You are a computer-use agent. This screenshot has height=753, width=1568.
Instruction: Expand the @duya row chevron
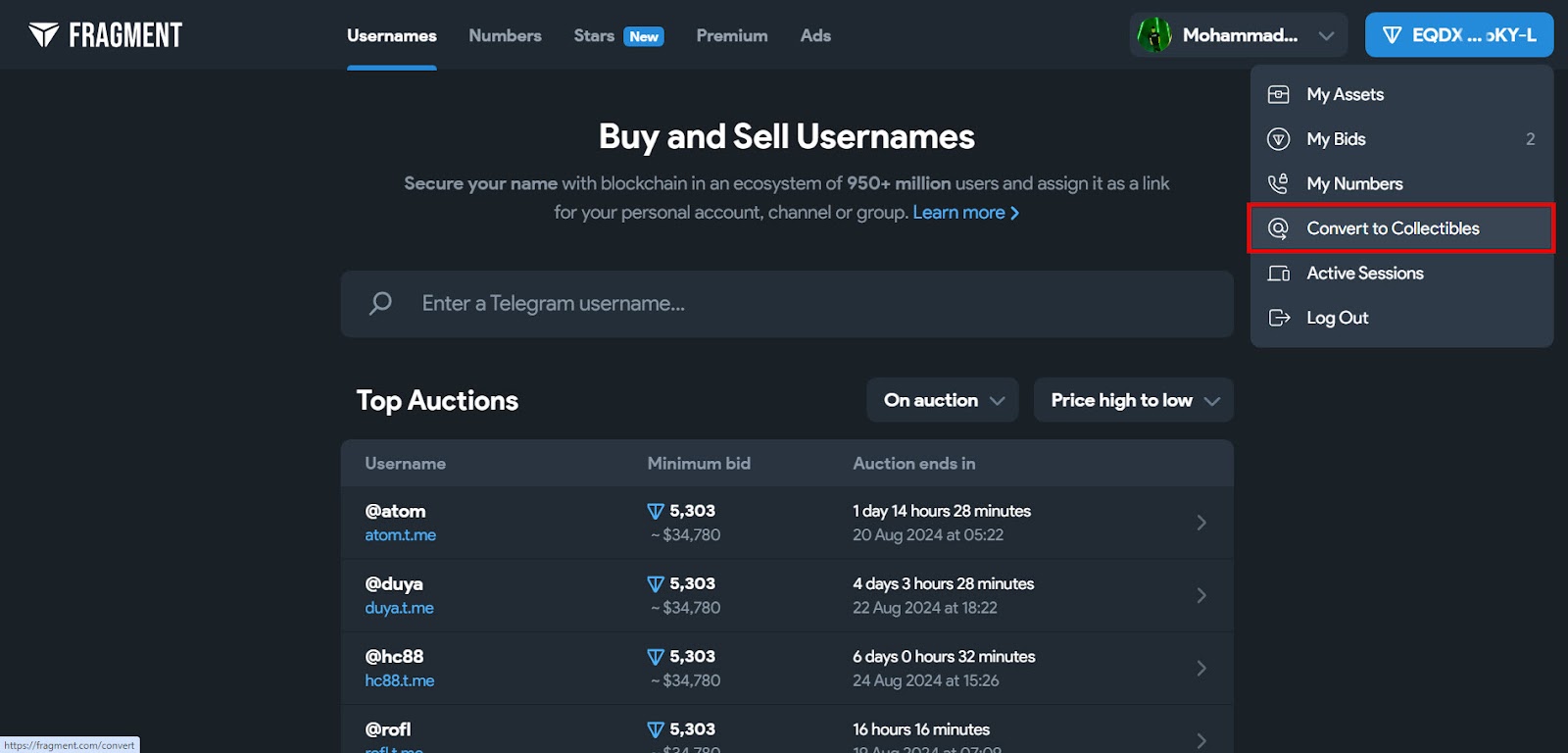1201,595
